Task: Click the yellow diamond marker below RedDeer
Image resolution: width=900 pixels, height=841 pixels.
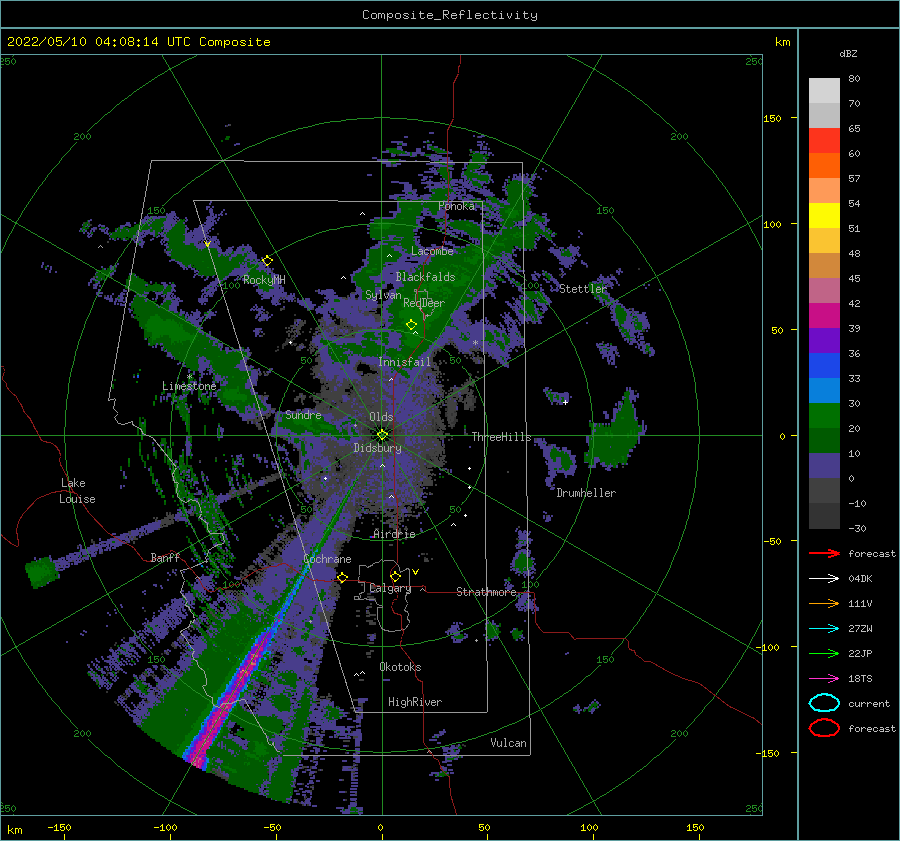Action: pos(411,325)
